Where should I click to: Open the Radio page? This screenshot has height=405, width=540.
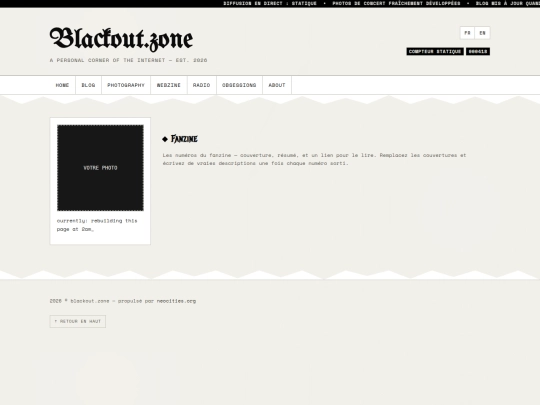pos(202,85)
